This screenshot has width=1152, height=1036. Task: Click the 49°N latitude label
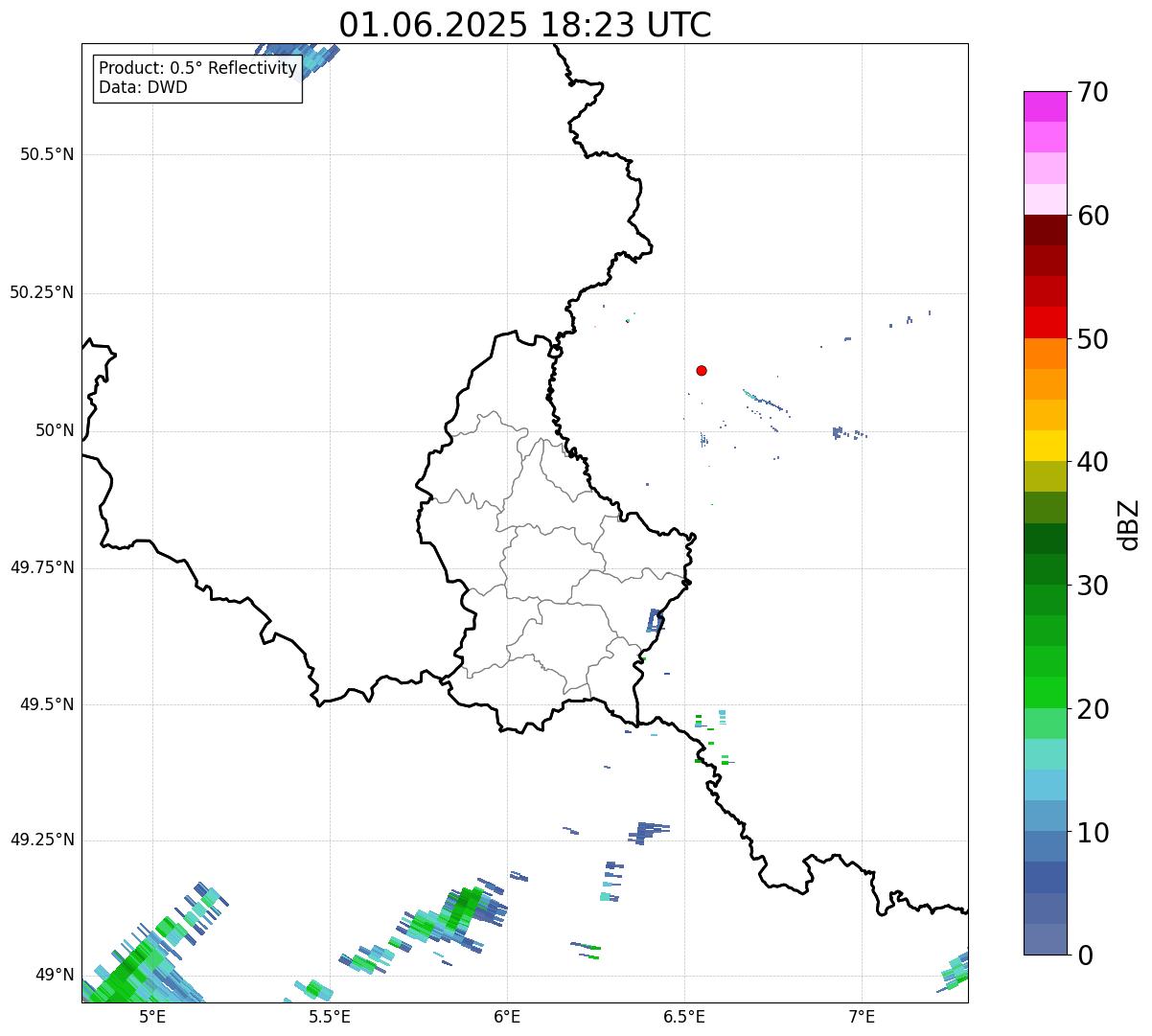coord(55,976)
